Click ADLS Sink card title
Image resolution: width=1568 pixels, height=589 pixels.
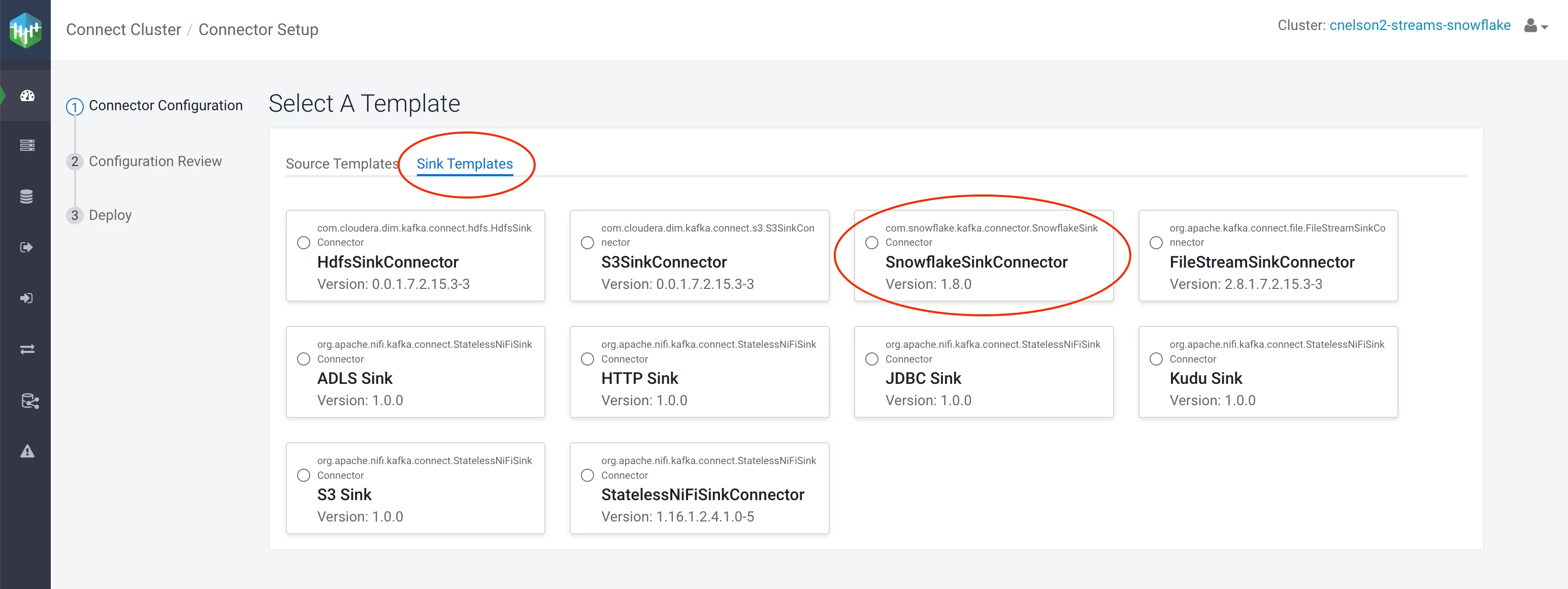pos(354,378)
